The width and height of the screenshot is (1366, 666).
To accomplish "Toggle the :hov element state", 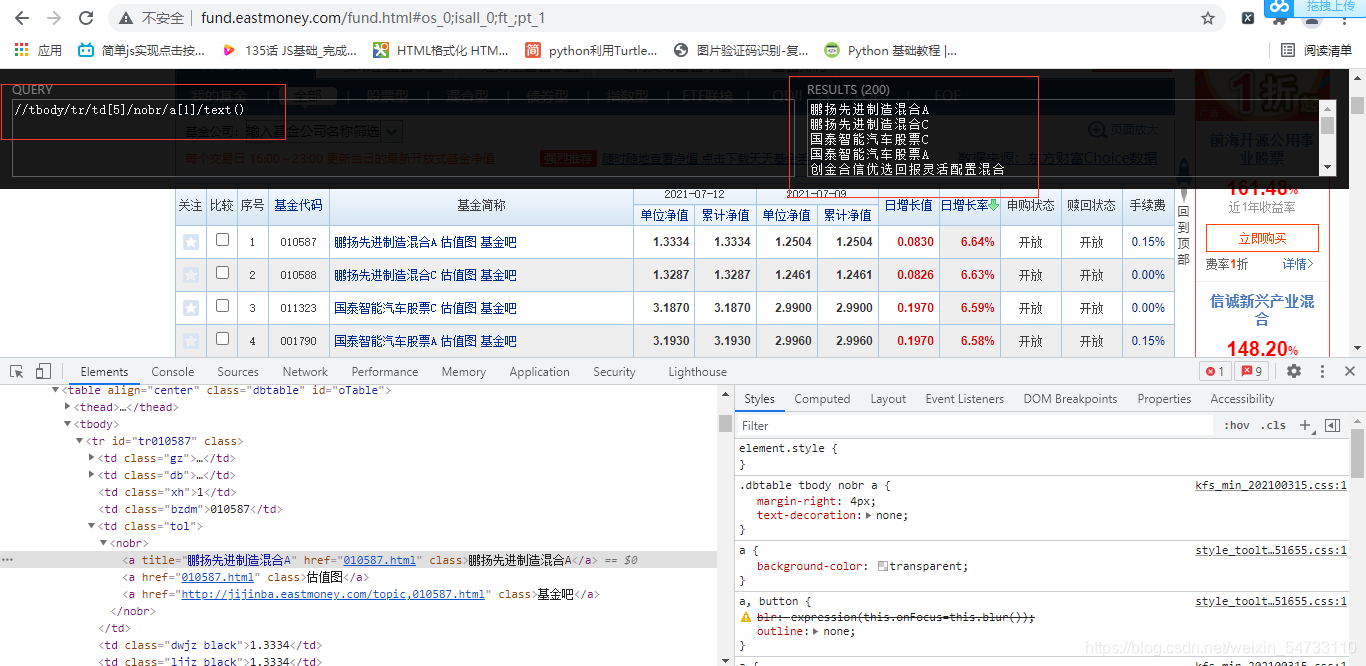I will 1237,425.
